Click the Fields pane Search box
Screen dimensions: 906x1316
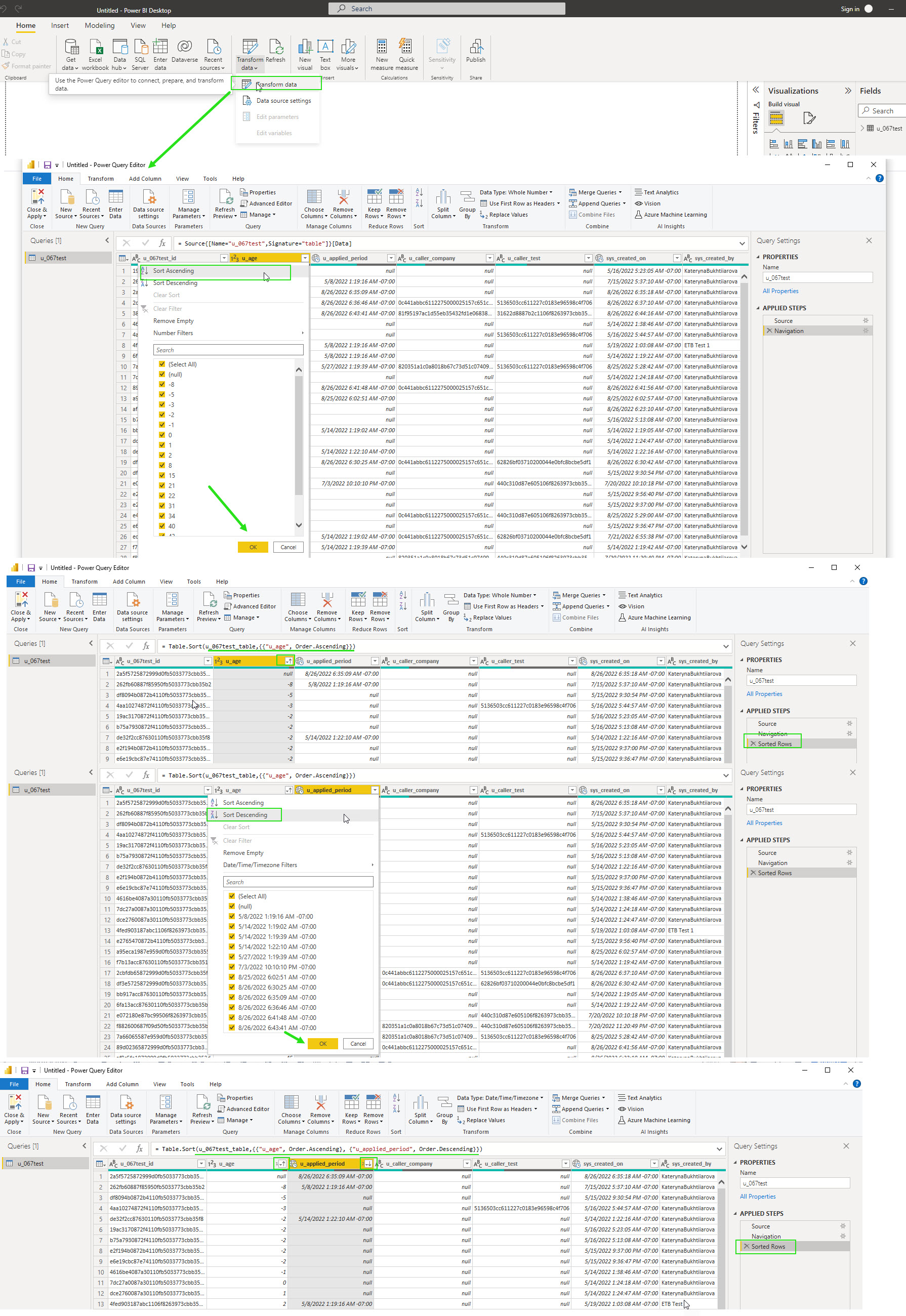pyautogui.click(x=881, y=111)
